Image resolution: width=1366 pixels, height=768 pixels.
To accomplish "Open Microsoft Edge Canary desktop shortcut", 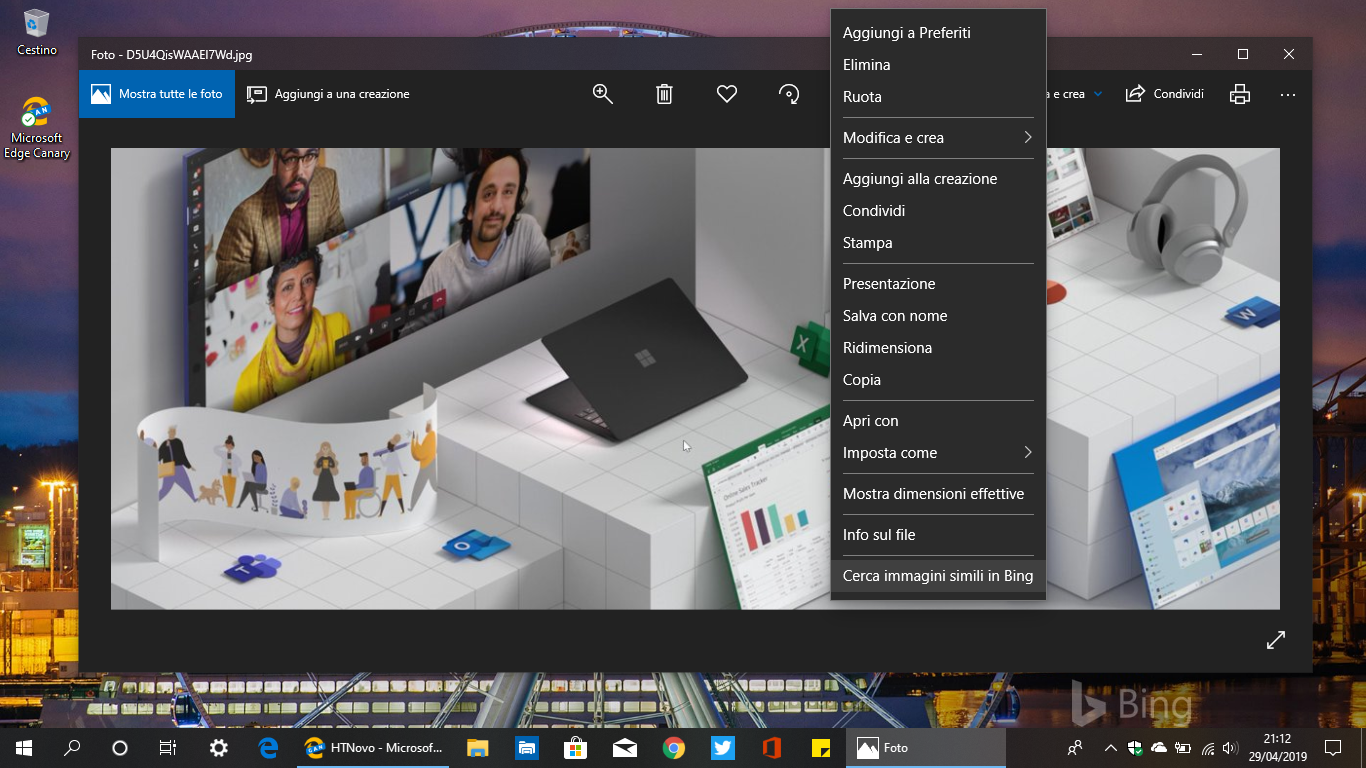I will tap(37, 128).
